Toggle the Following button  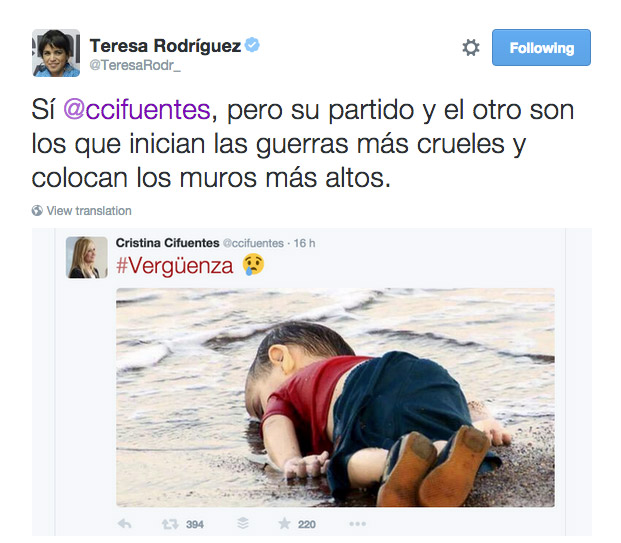point(541,48)
